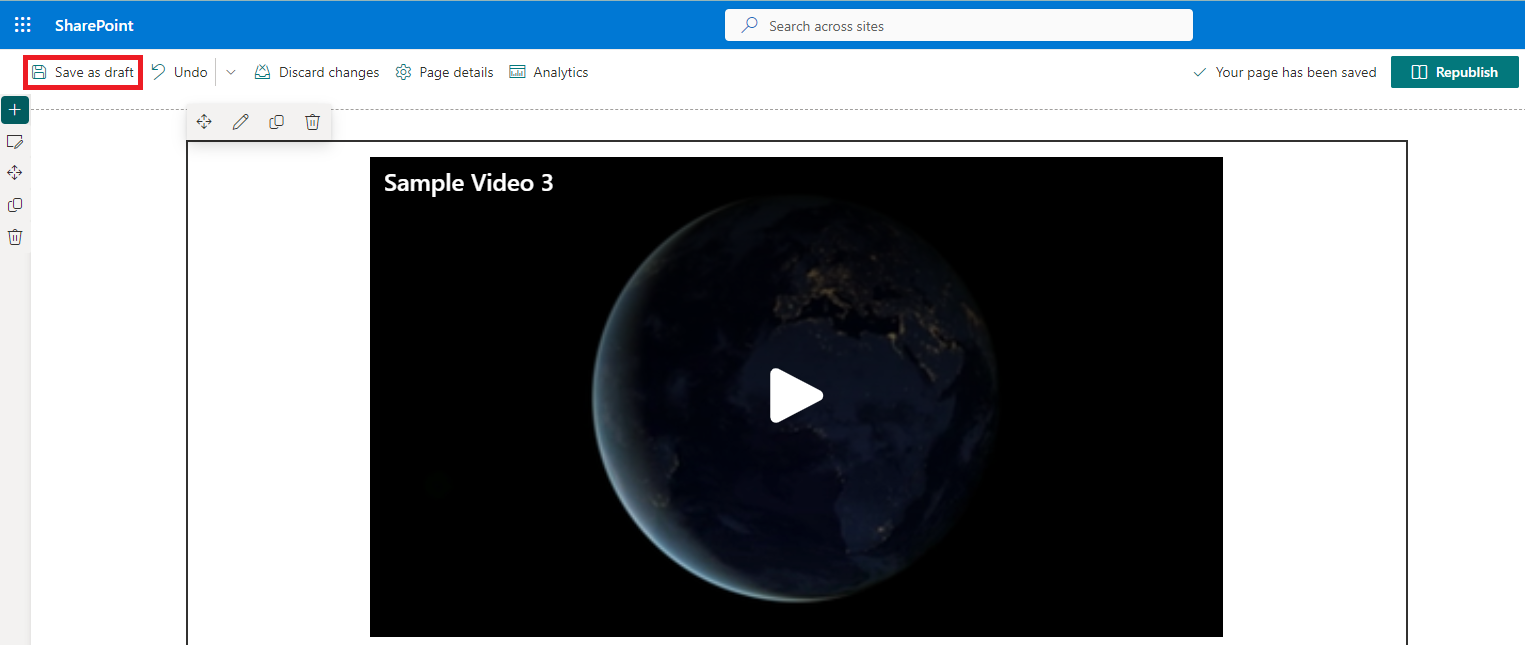The image size is (1525, 645).
Task: Open the app launcher waffle icon
Action: tap(22, 24)
